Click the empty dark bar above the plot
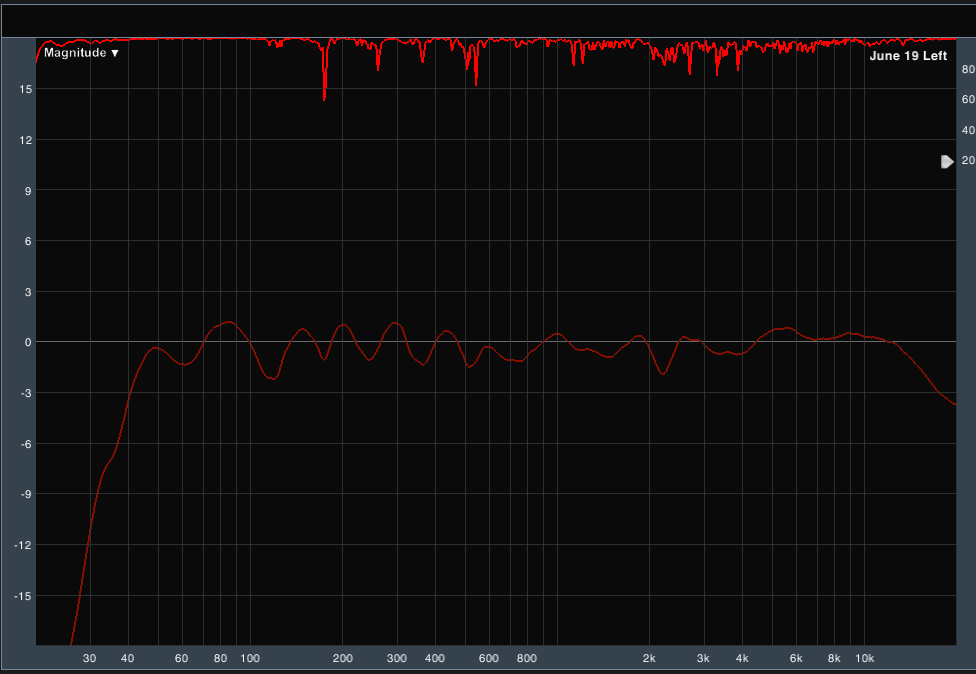The image size is (976, 674). click(488, 20)
